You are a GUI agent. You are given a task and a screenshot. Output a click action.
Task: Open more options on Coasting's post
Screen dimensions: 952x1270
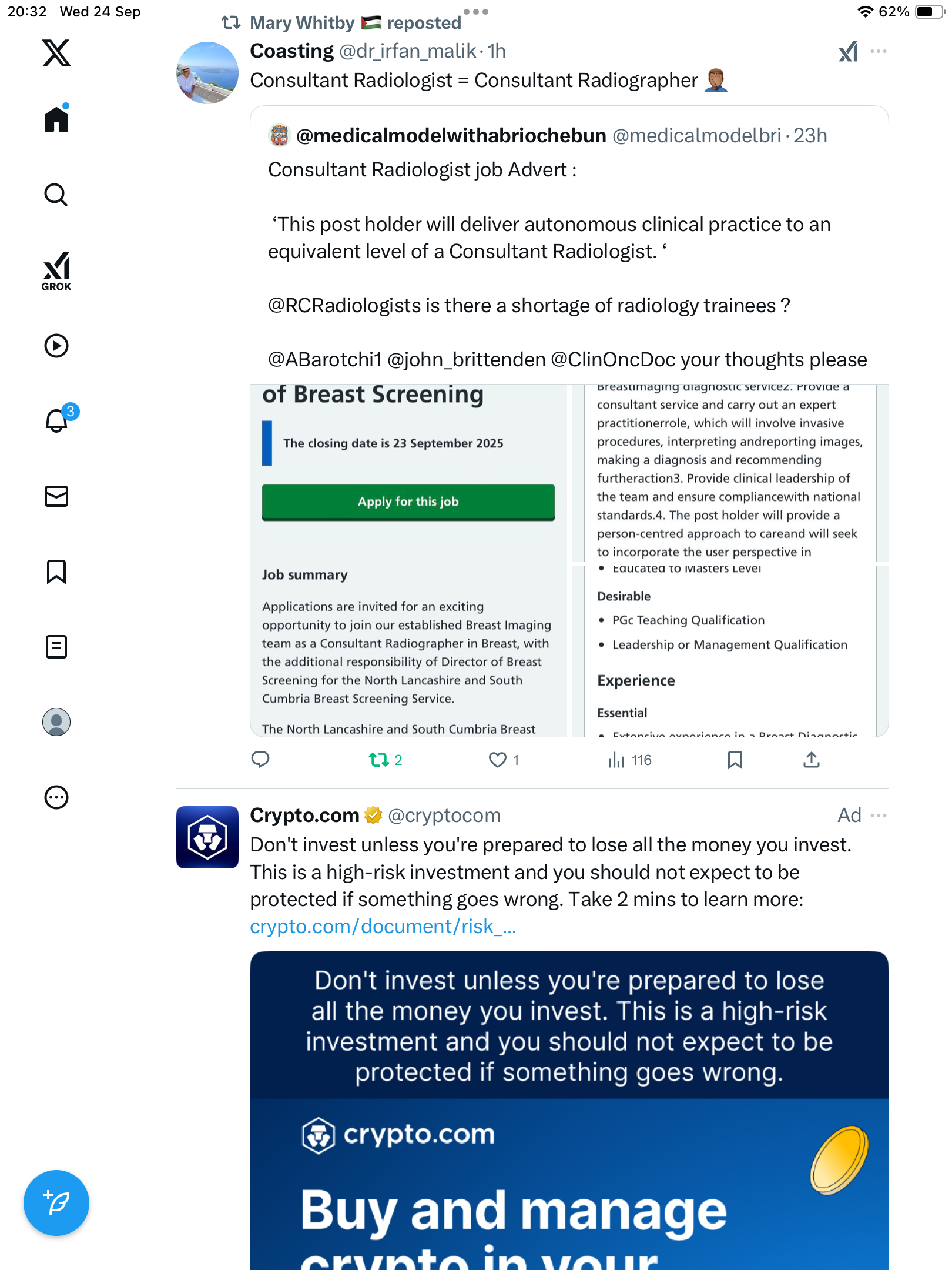pos(879,51)
